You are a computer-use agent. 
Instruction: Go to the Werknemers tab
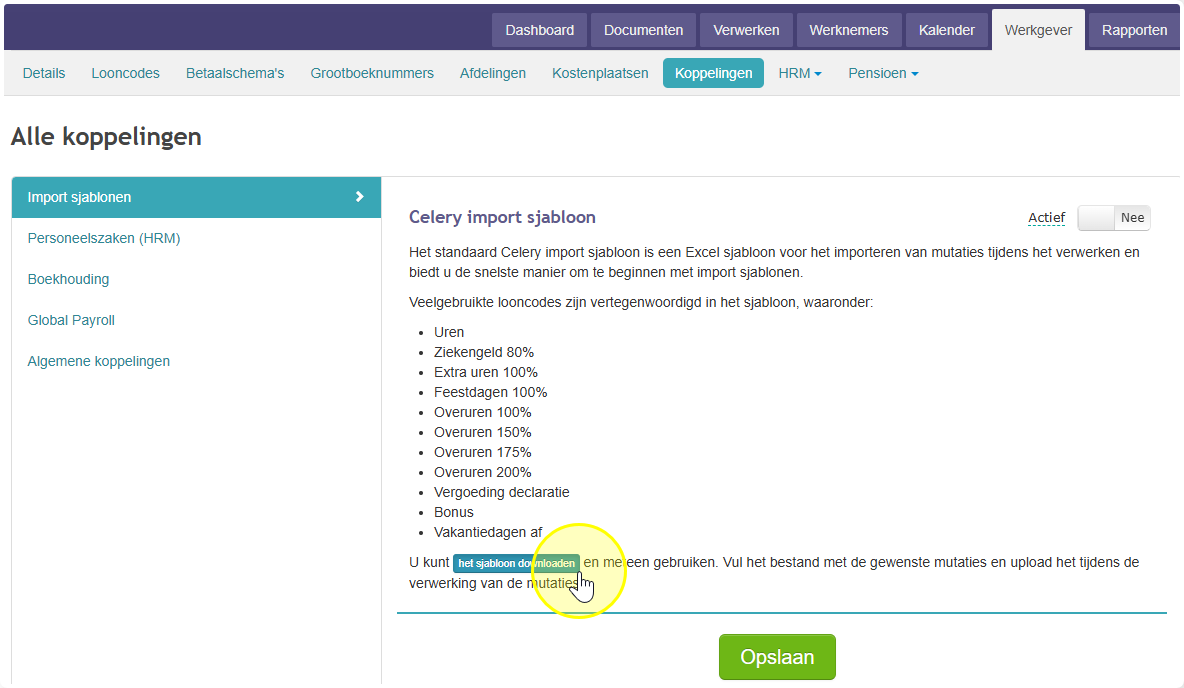click(x=849, y=31)
